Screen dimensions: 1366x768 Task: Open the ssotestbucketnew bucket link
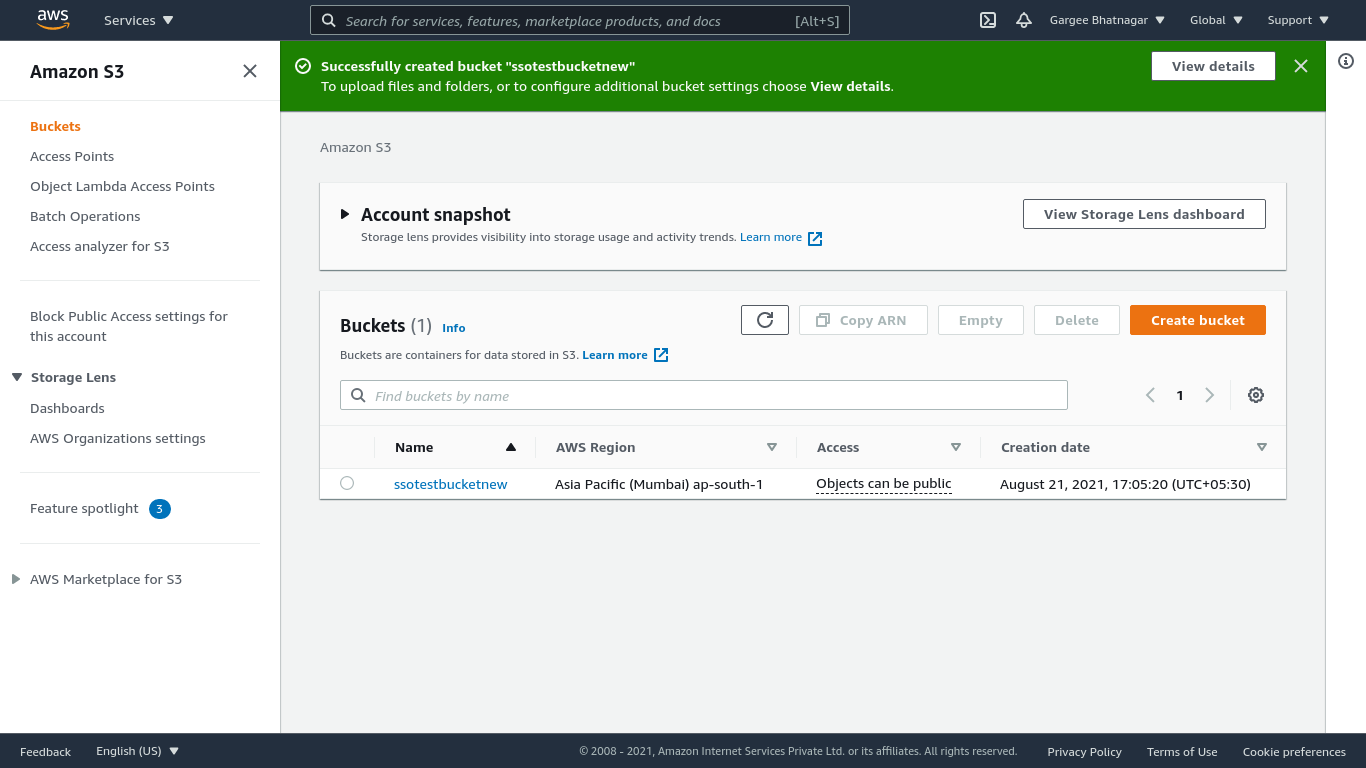click(x=450, y=484)
